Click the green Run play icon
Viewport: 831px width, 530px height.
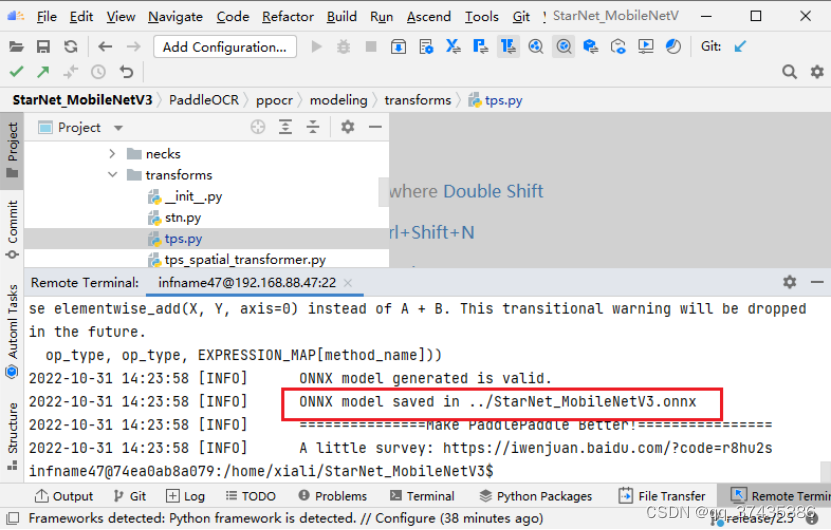pos(316,47)
